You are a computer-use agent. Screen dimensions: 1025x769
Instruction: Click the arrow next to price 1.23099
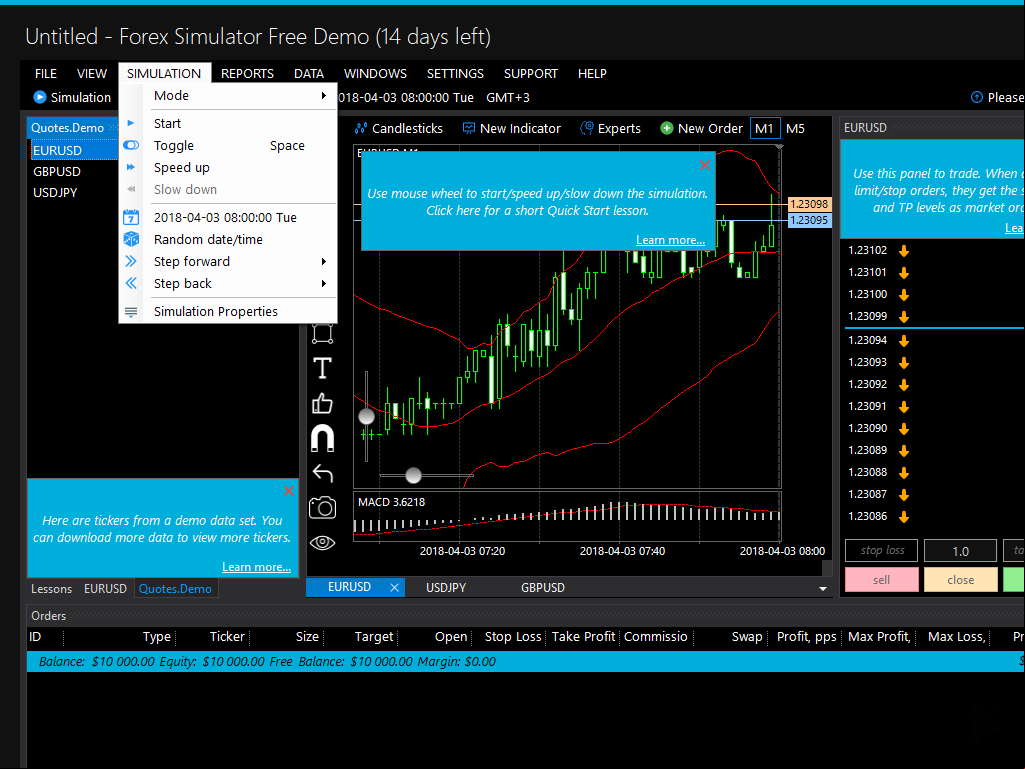click(x=904, y=316)
